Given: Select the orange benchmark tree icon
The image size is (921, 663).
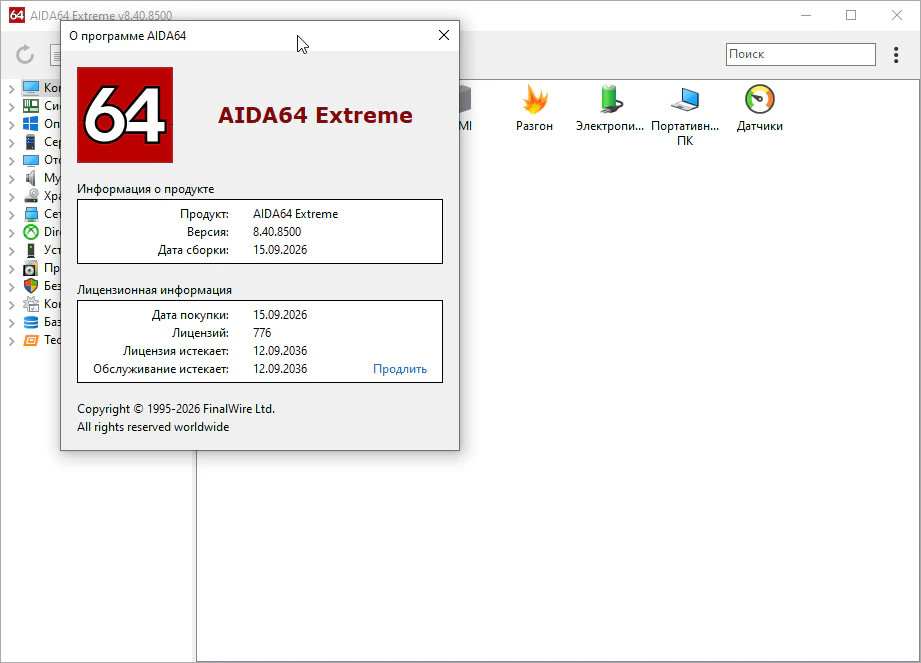Looking at the screenshot, I should [31, 340].
